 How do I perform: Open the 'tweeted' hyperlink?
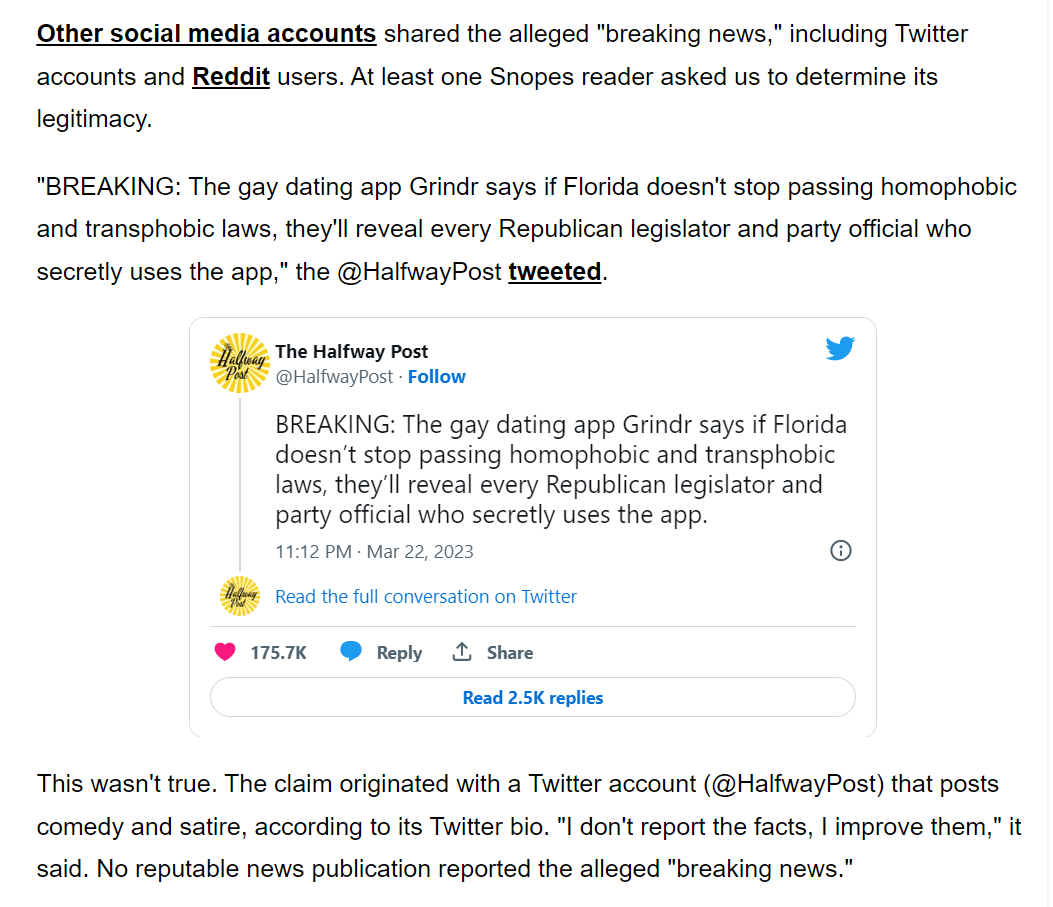point(555,271)
